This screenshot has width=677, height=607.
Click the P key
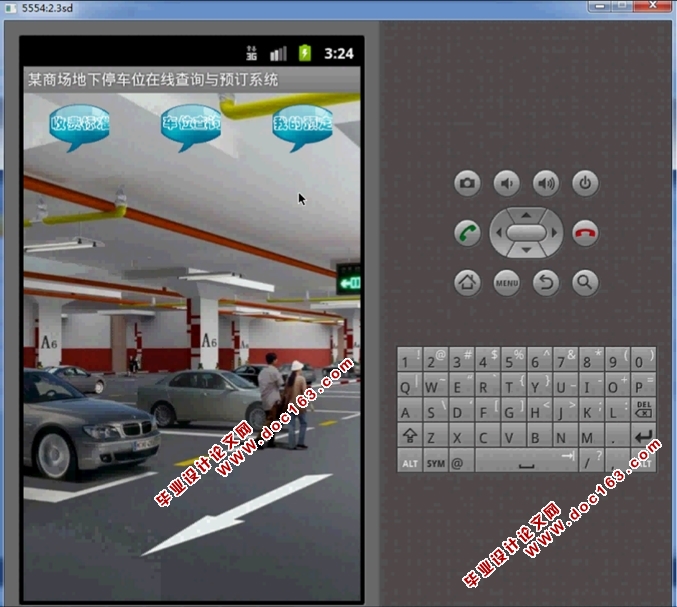(643, 384)
